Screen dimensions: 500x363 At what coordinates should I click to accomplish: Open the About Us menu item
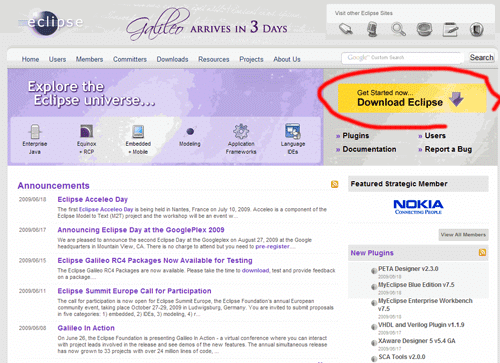coord(287,59)
